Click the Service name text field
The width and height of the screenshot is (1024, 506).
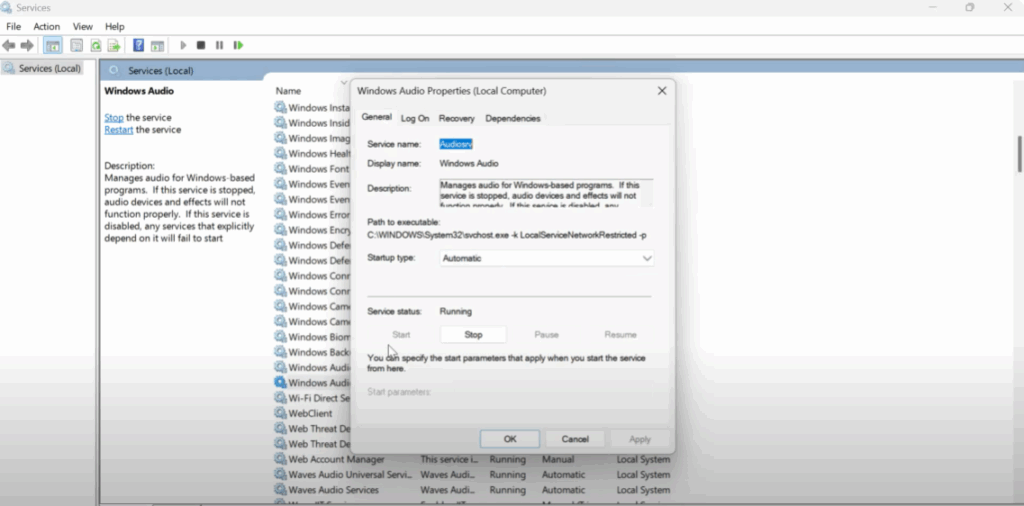click(545, 144)
